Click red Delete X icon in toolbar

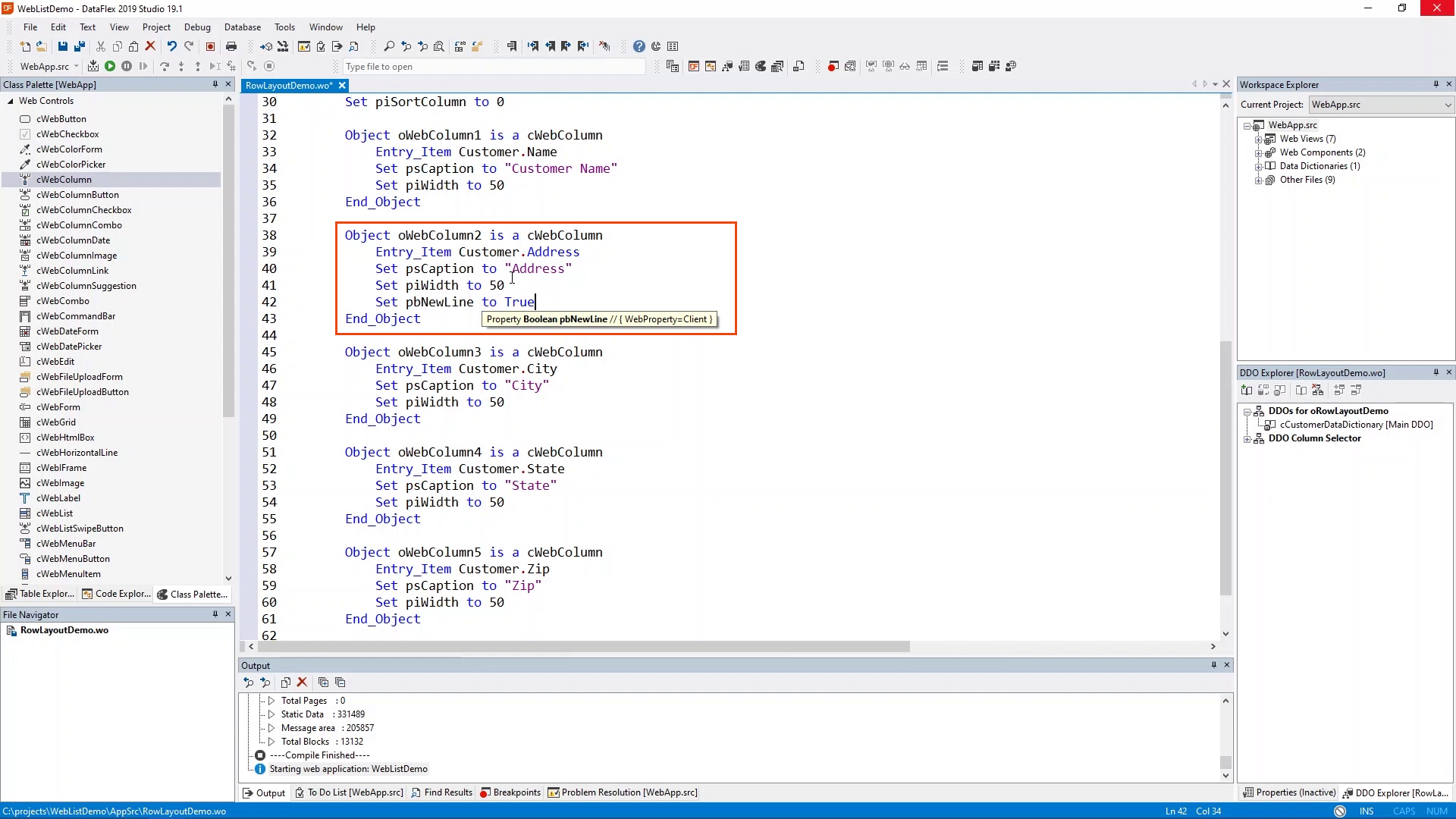[x=150, y=46]
